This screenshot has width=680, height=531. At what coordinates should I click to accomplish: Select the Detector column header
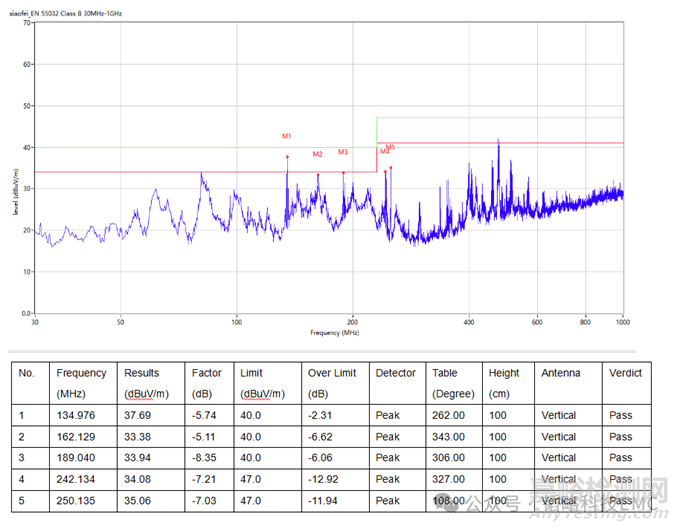click(x=395, y=373)
